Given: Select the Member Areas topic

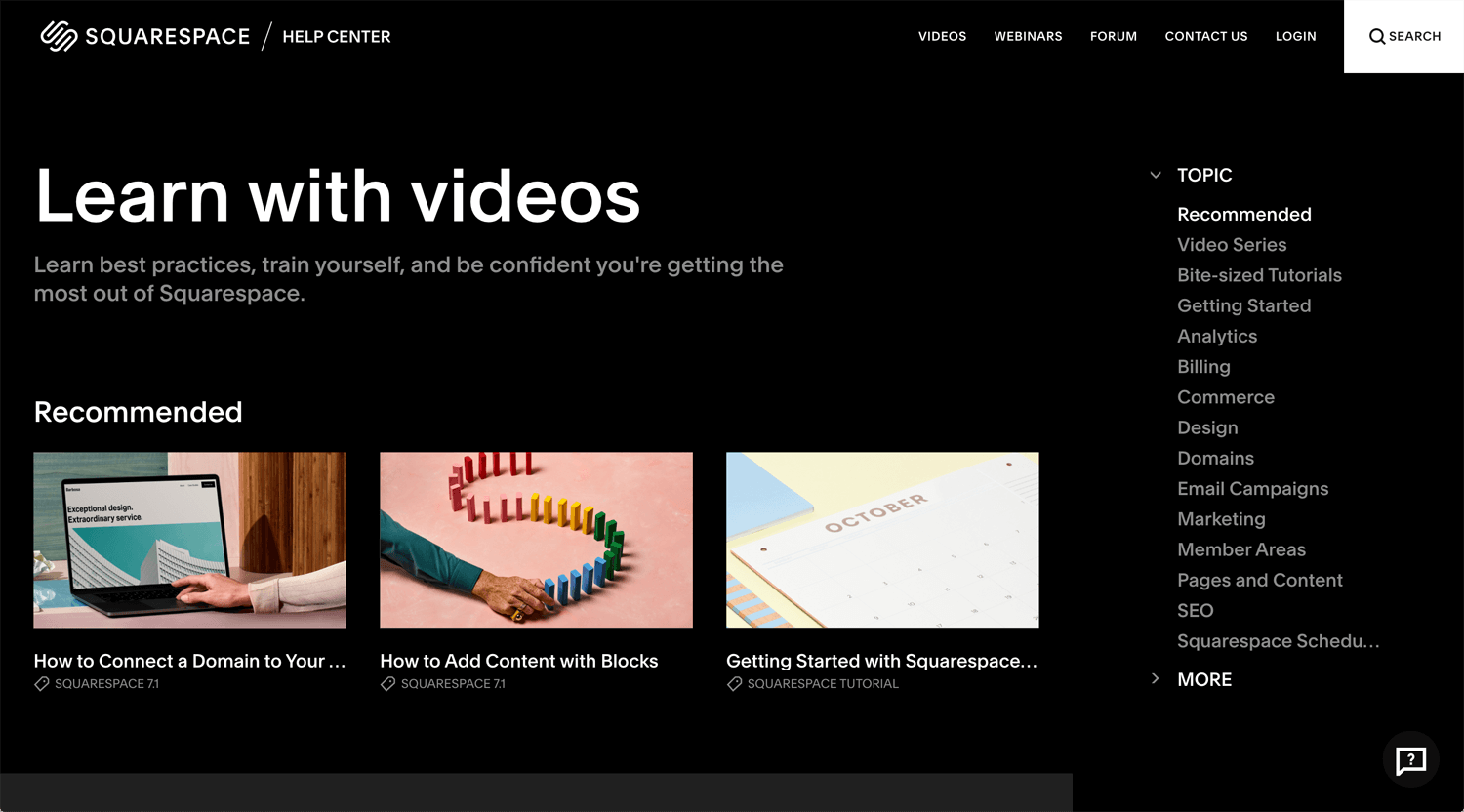Looking at the screenshot, I should tap(1241, 549).
